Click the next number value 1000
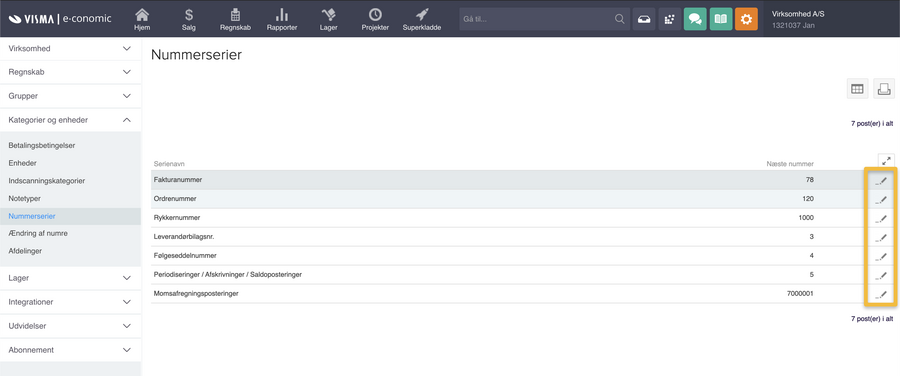The image size is (900, 376). 806,218
